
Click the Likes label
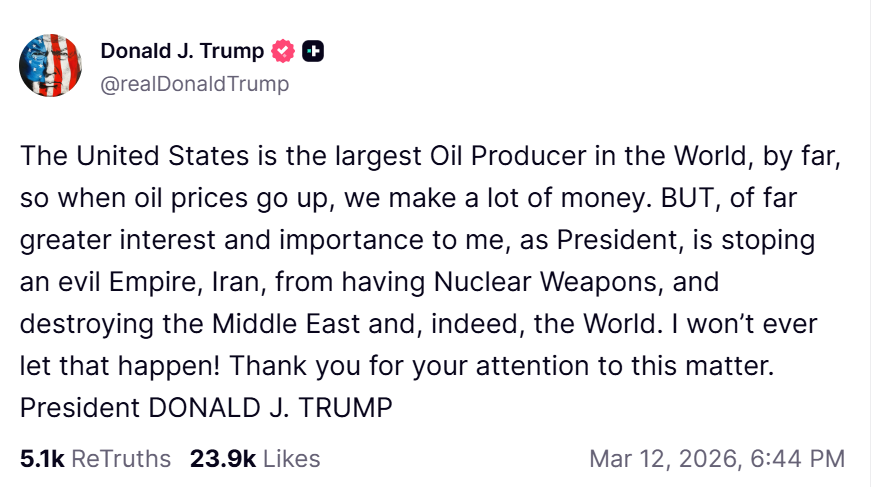point(291,459)
